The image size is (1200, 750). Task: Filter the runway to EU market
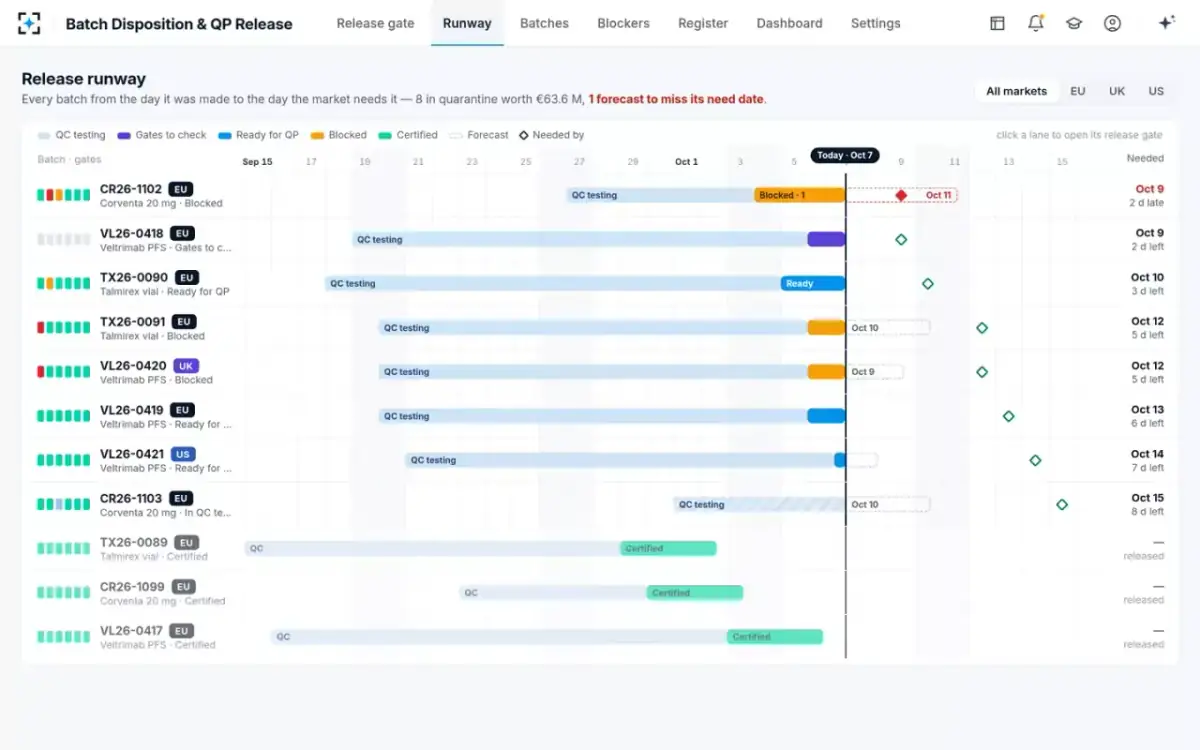(1077, 91)
